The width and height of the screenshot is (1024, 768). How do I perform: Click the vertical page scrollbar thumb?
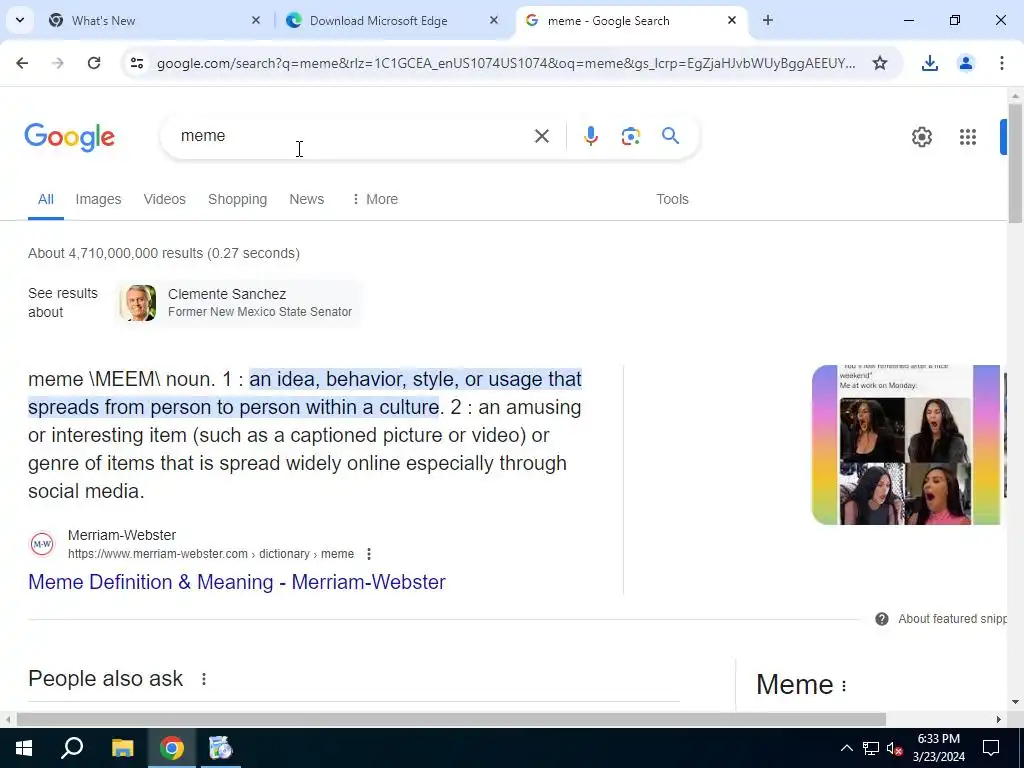coord(1015,162)
